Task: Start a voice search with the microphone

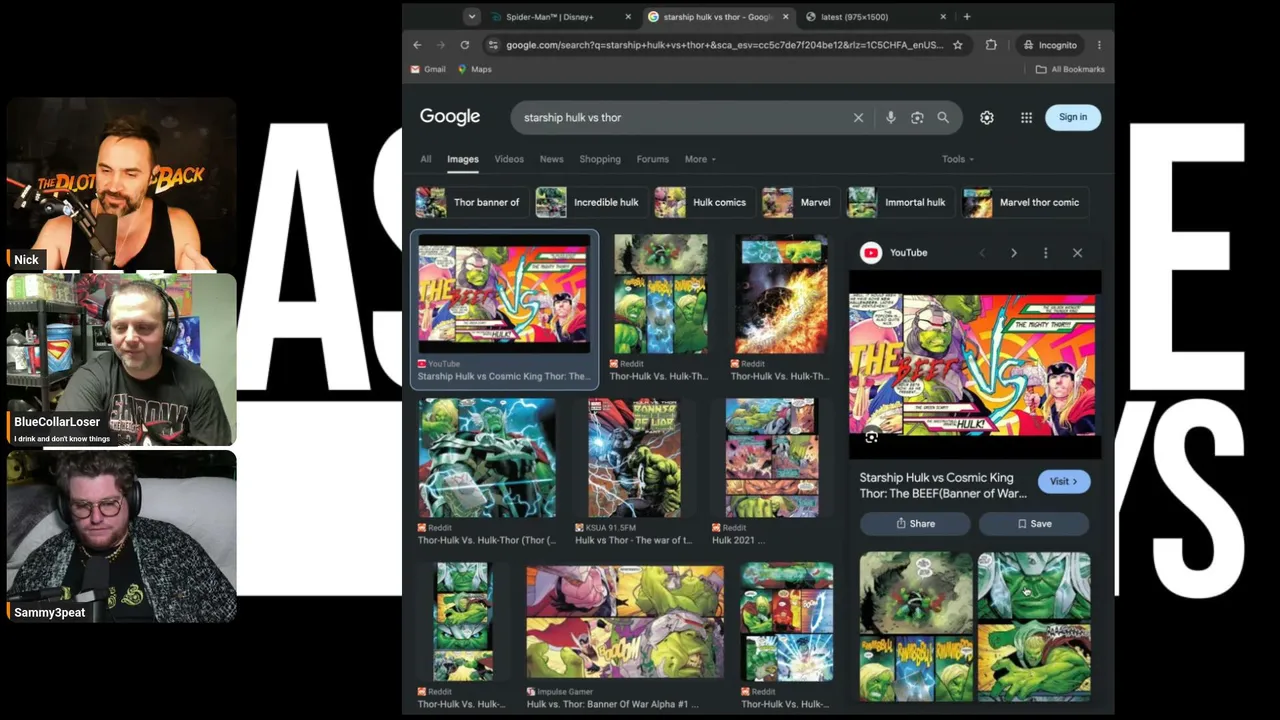Action: pos(890,117)
